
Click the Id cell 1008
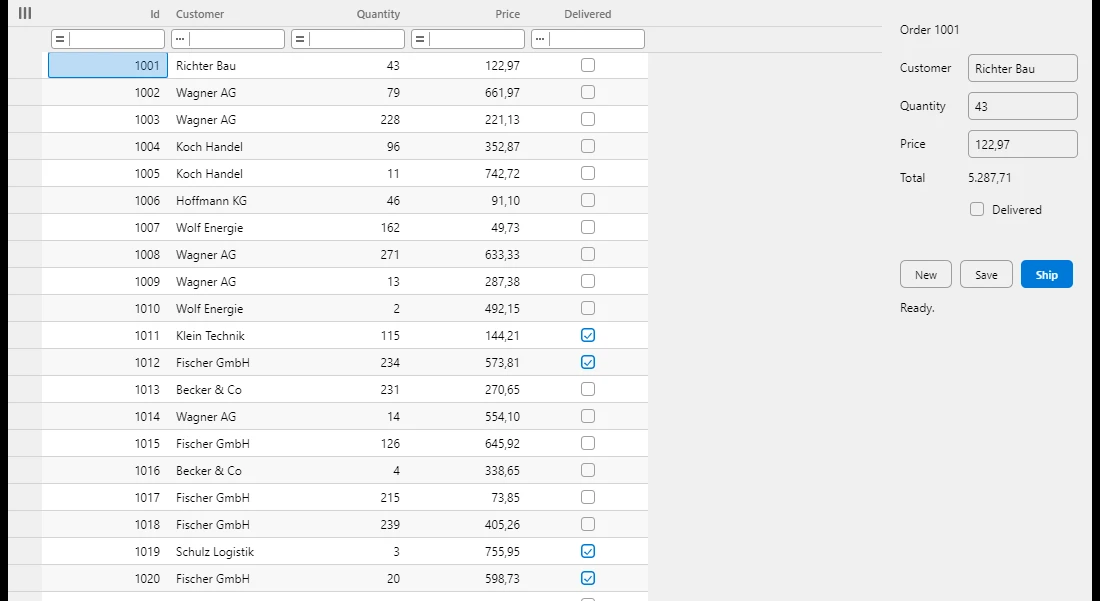(108, 255)
